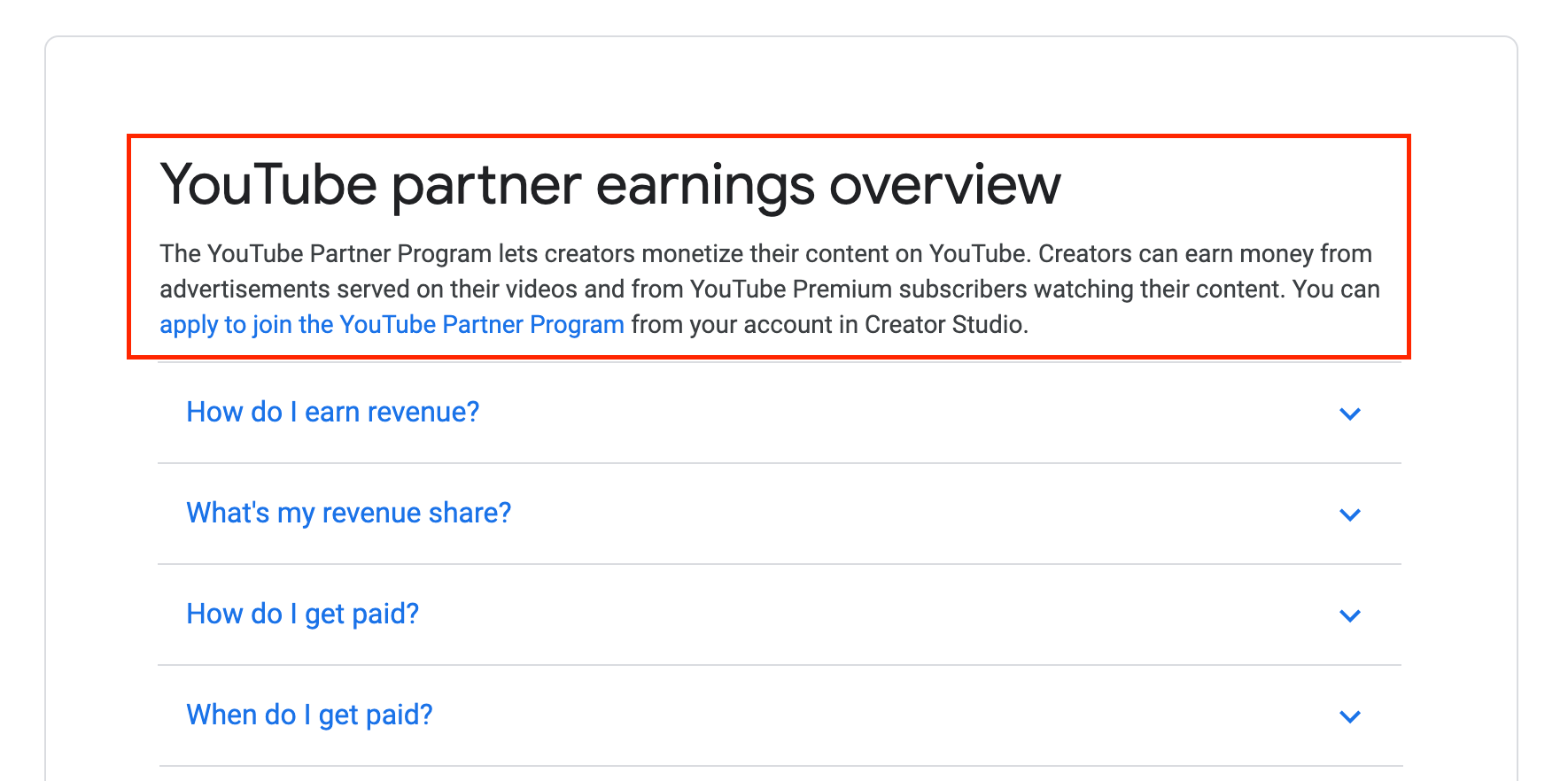1568x781 pixels.
Task: Open the apply to join YouTube Partner Program link
Action: pos(392,325)
